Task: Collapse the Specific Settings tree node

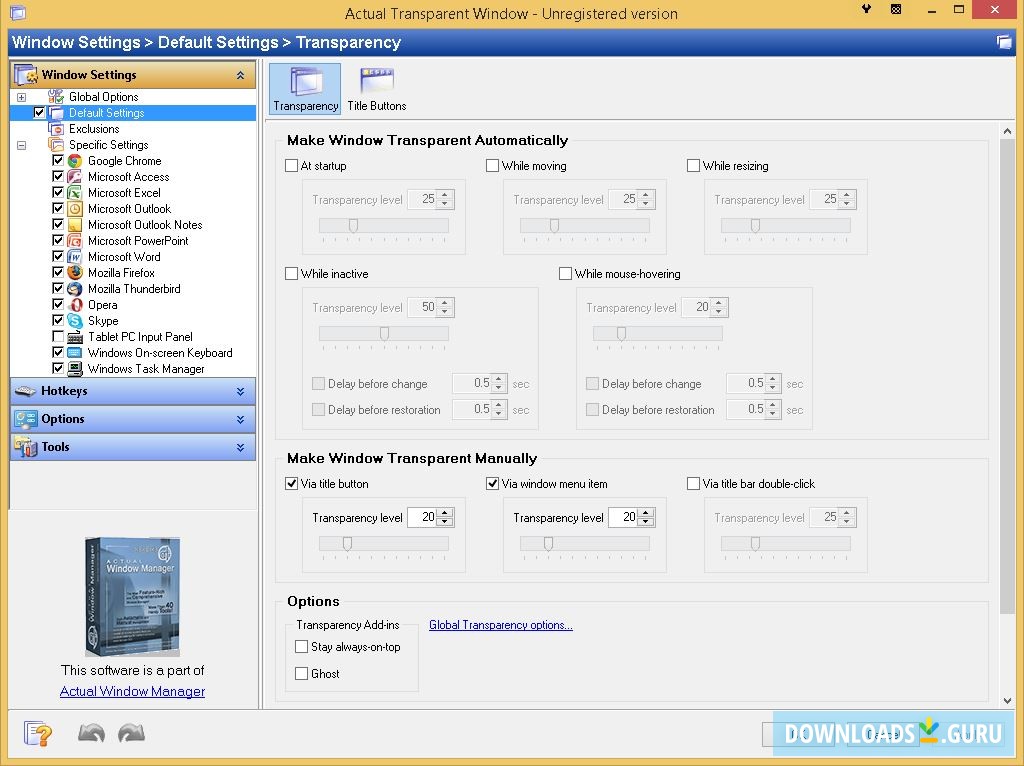Action: (x=22, y=145)
